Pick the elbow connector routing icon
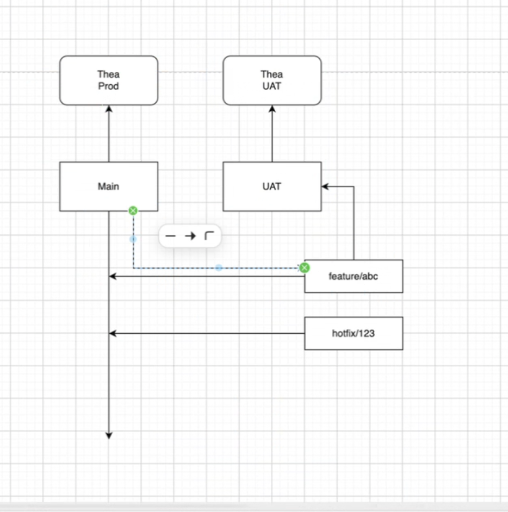508x512 pixels. [x=209, y=236]
